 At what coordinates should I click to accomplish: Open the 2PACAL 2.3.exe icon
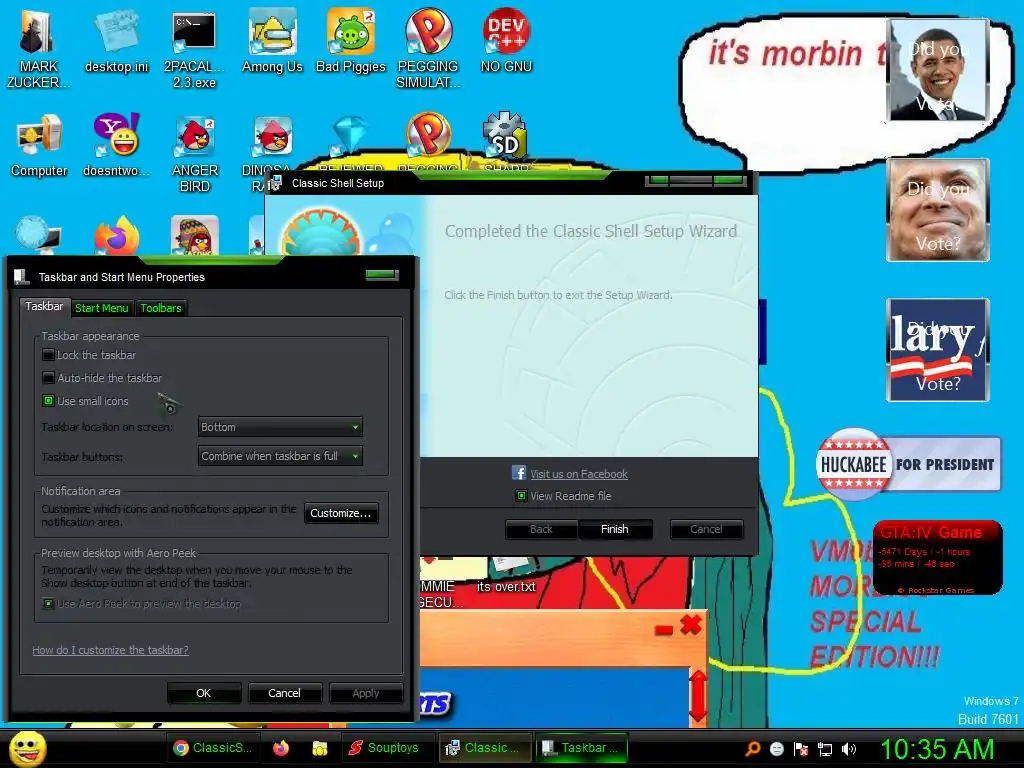click(x=194, y=48)
